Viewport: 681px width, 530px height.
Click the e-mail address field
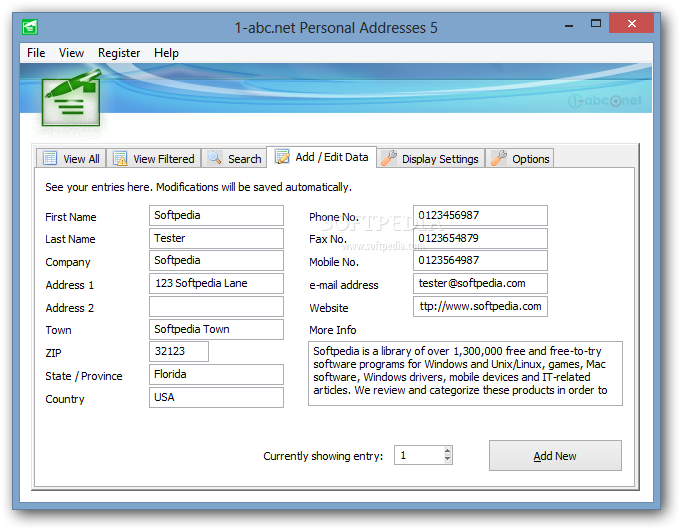click(x=480, y=283)
